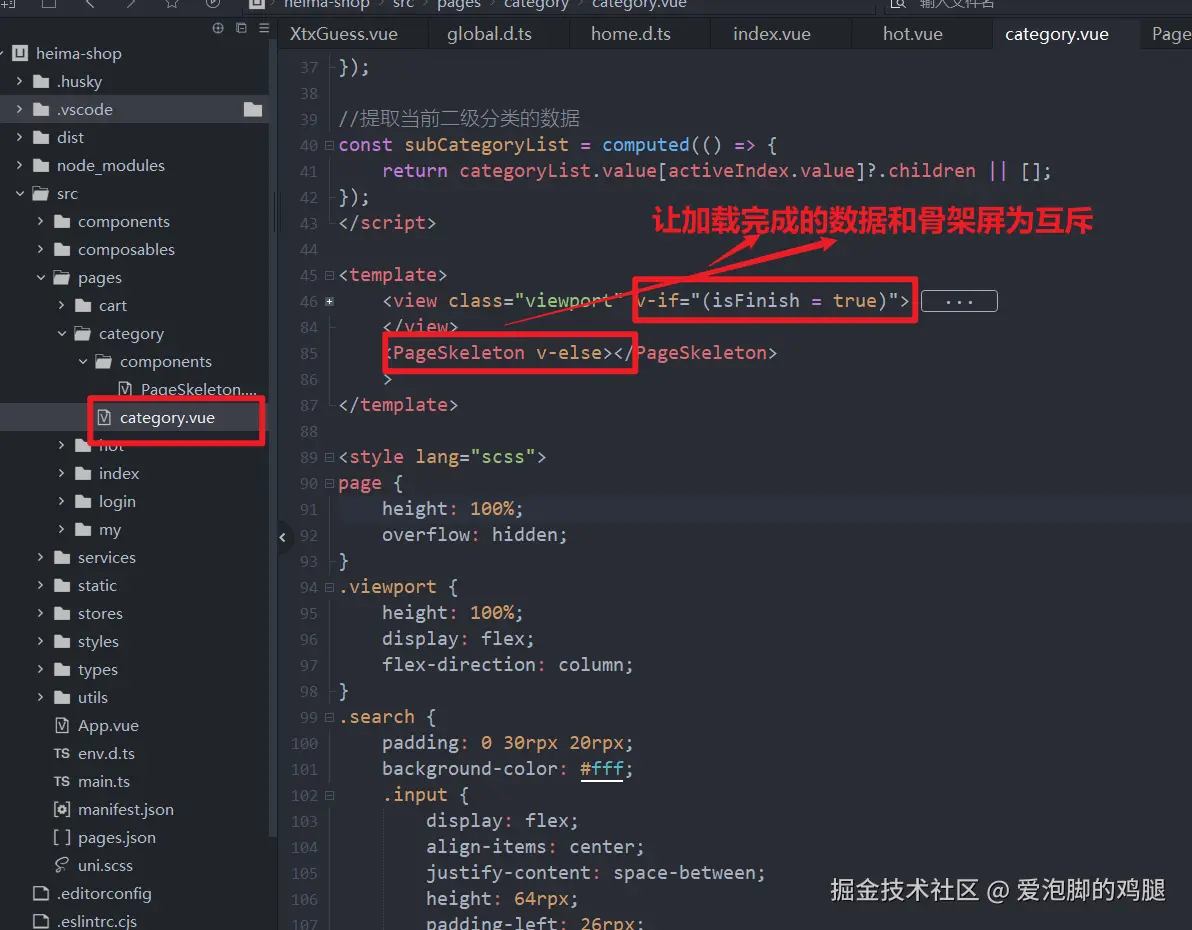Open pages.json in the file tree
Image resolution: width=1192 pixels, height=930 pixels.
[116, 837]
